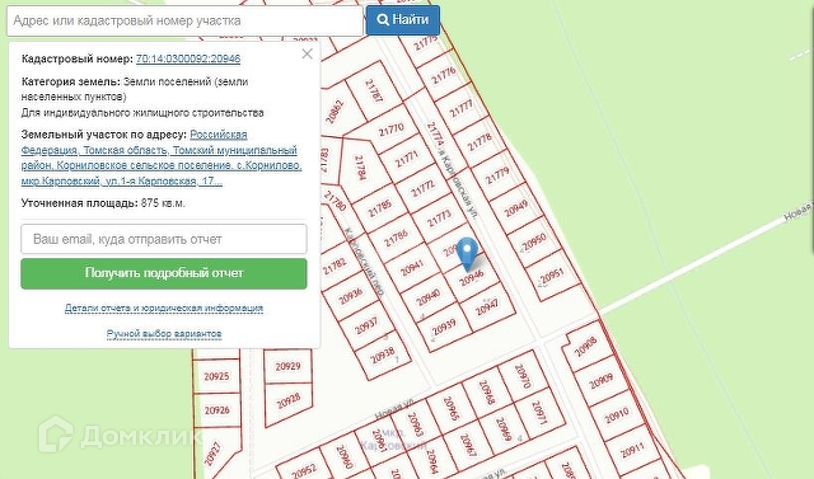Select parcel 21780 on the map

335,200
